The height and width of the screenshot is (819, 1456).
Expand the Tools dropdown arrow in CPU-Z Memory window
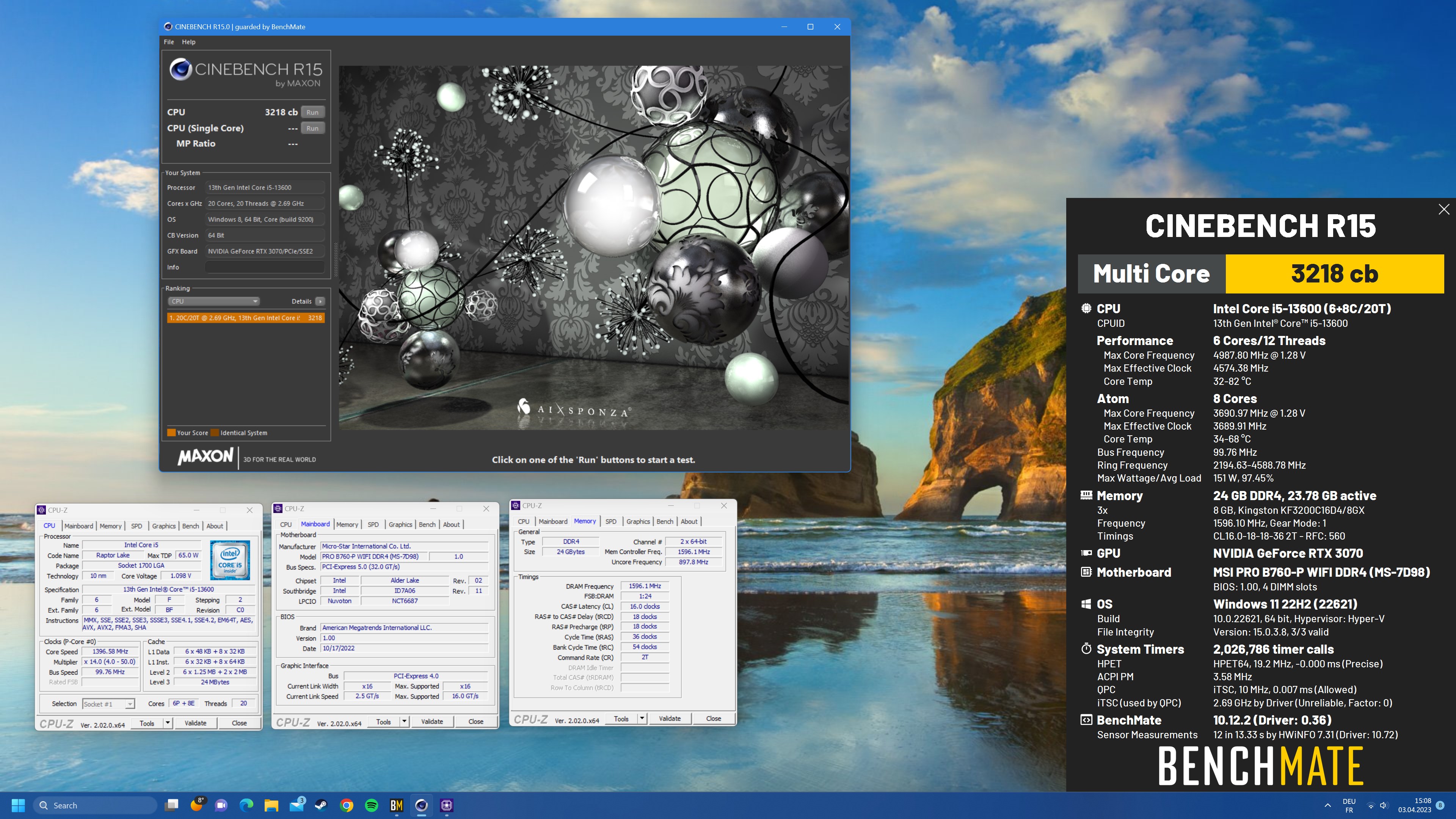tap(642, 719)
